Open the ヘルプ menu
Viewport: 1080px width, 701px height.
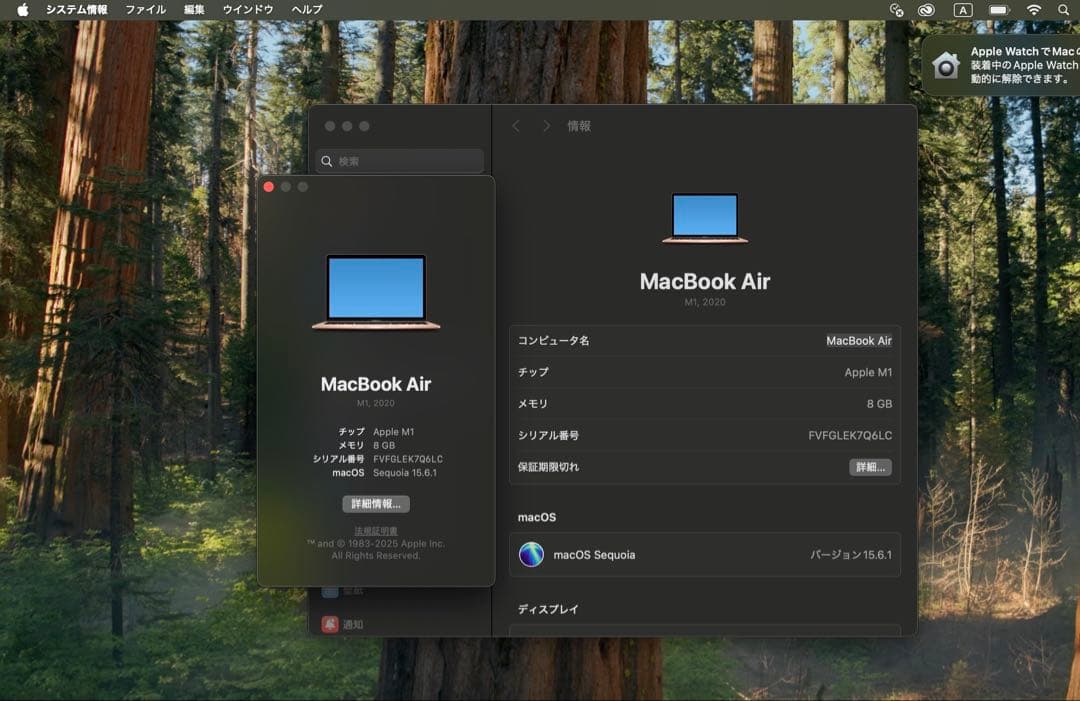(303, 10)
